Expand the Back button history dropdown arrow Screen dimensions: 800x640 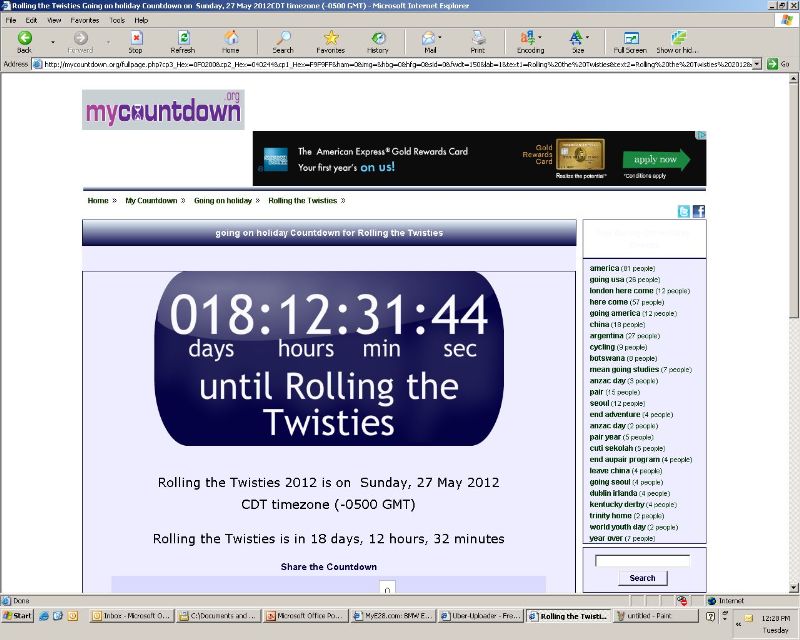pos(53,42)
